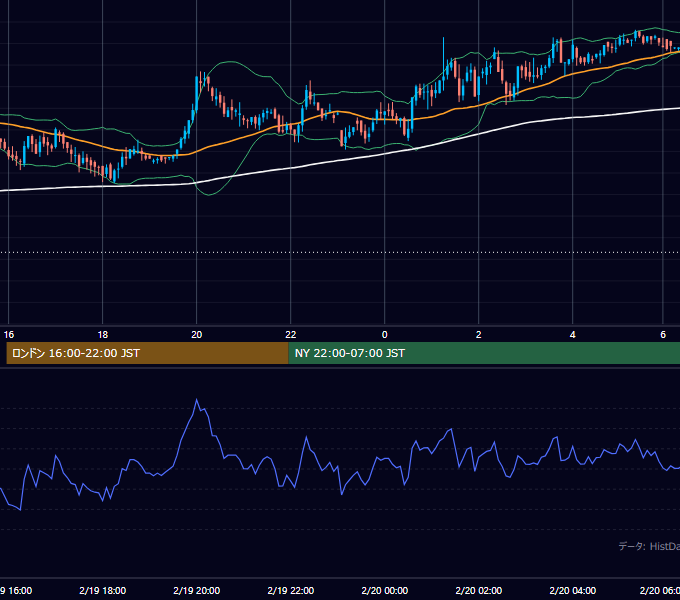The width and height of the screenshot is (680, 600).
Task: Click the hour 18 axis label
Action: (x=103, y=335)
